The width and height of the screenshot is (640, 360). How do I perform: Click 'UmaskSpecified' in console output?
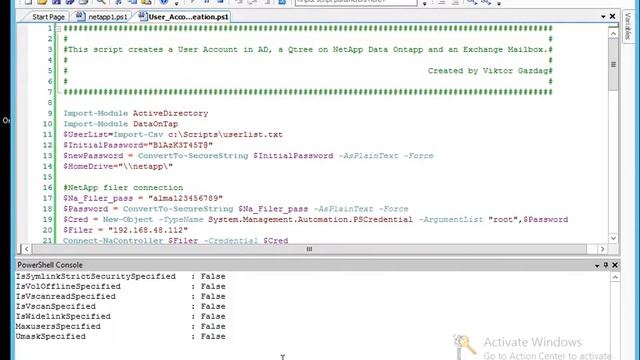51,337
